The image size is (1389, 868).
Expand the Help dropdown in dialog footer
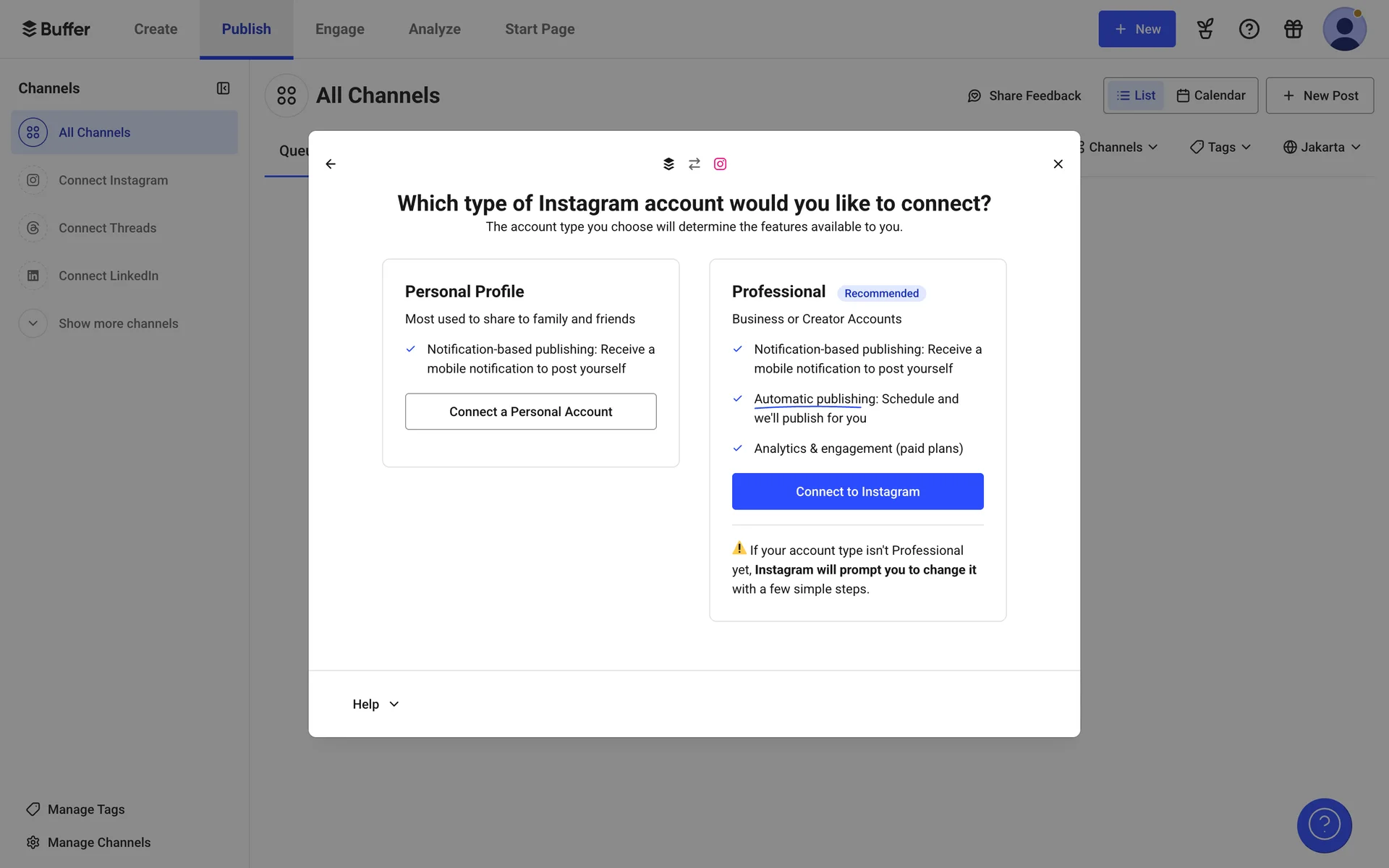[375, 704]
